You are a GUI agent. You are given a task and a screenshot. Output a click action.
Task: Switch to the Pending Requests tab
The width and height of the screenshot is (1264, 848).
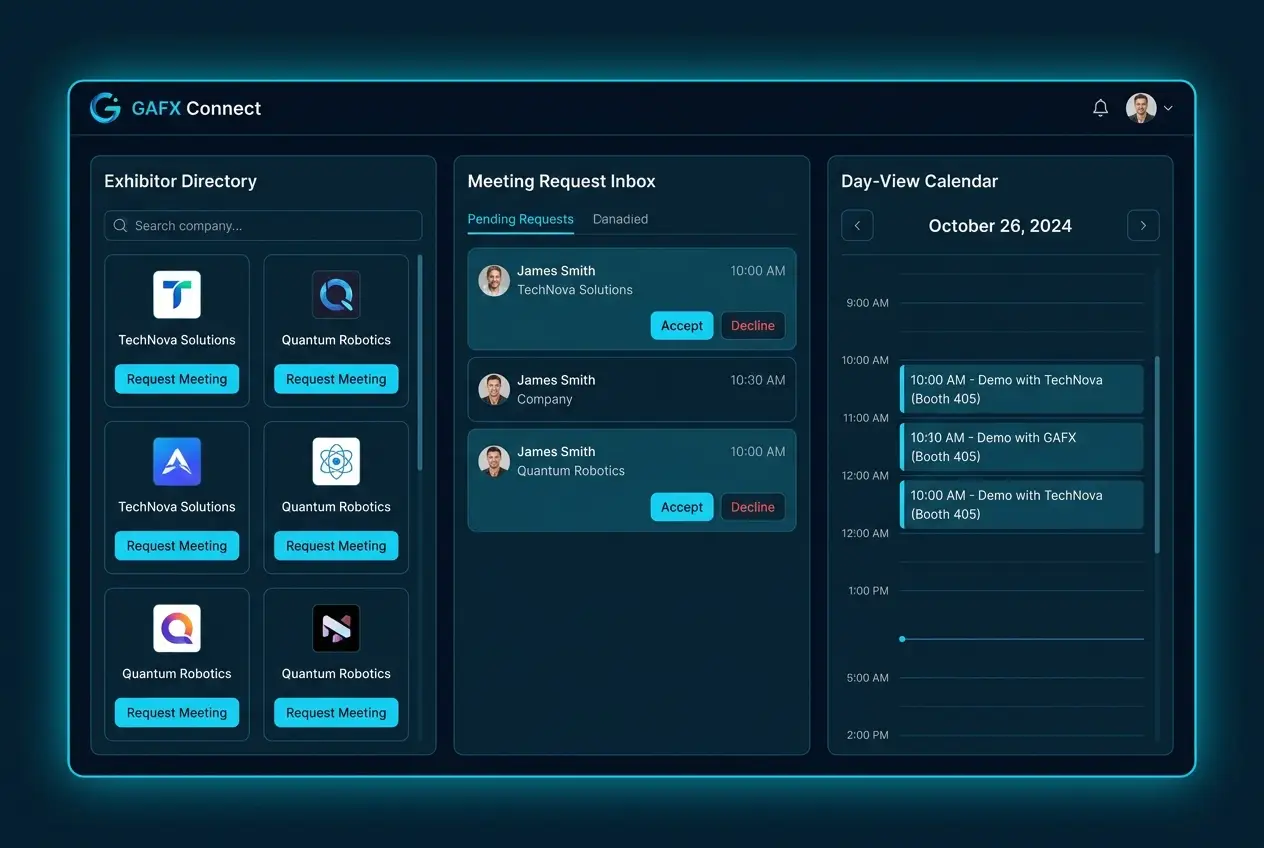[x=521, y=219]
